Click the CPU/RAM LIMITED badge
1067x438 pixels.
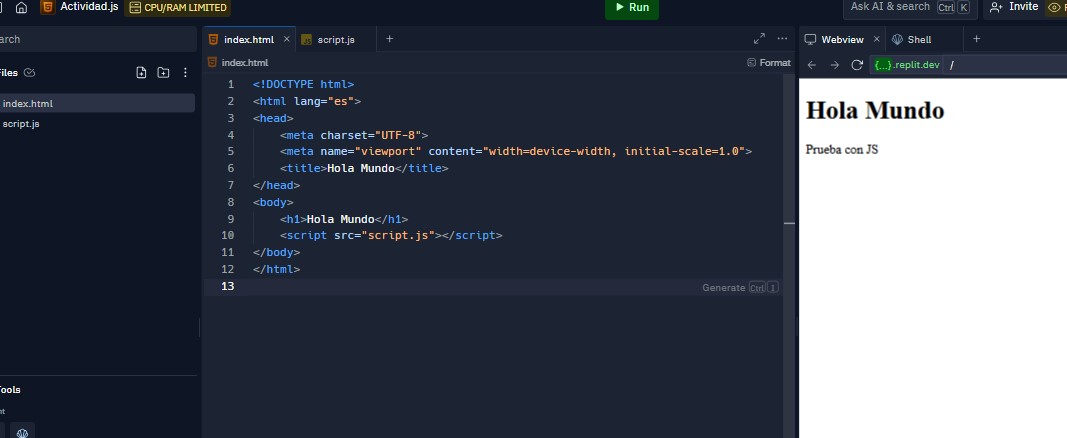[177, 7]
